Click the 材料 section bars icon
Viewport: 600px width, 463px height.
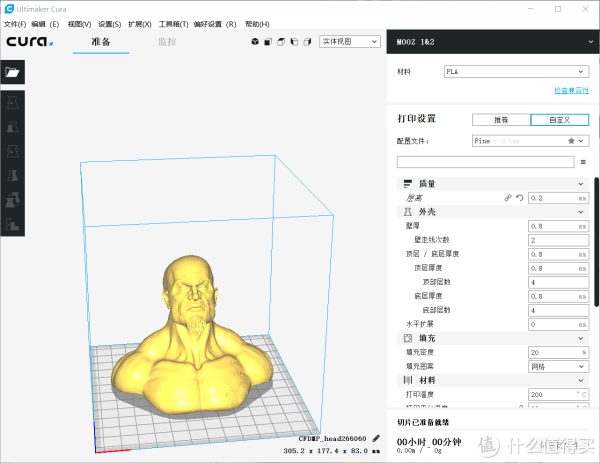(x=408, y=380)
